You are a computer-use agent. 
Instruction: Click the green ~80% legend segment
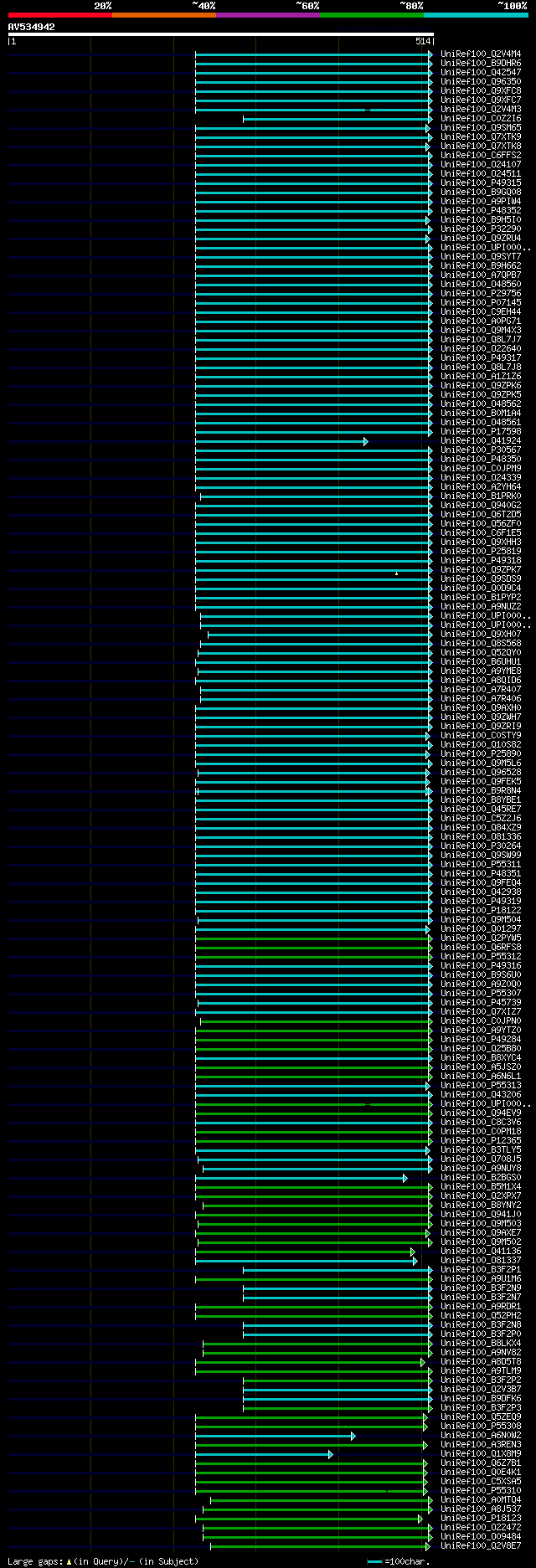(x=372, y=15)
